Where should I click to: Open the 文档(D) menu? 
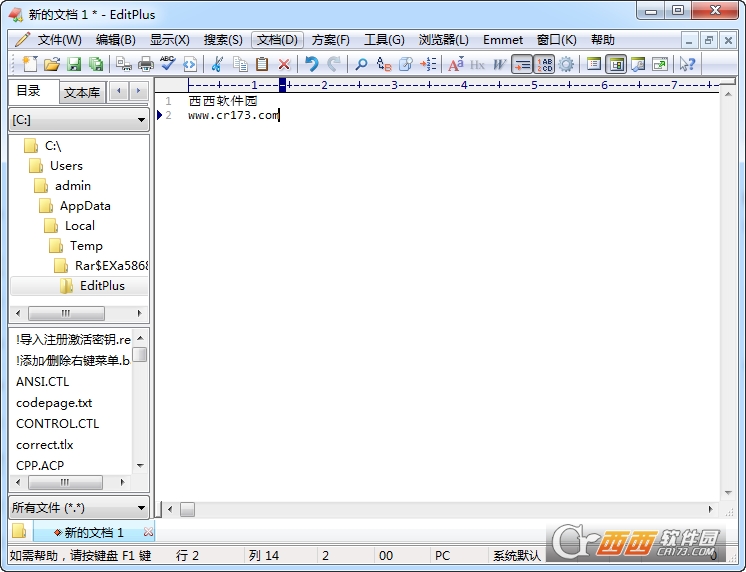tap(276, 40)
